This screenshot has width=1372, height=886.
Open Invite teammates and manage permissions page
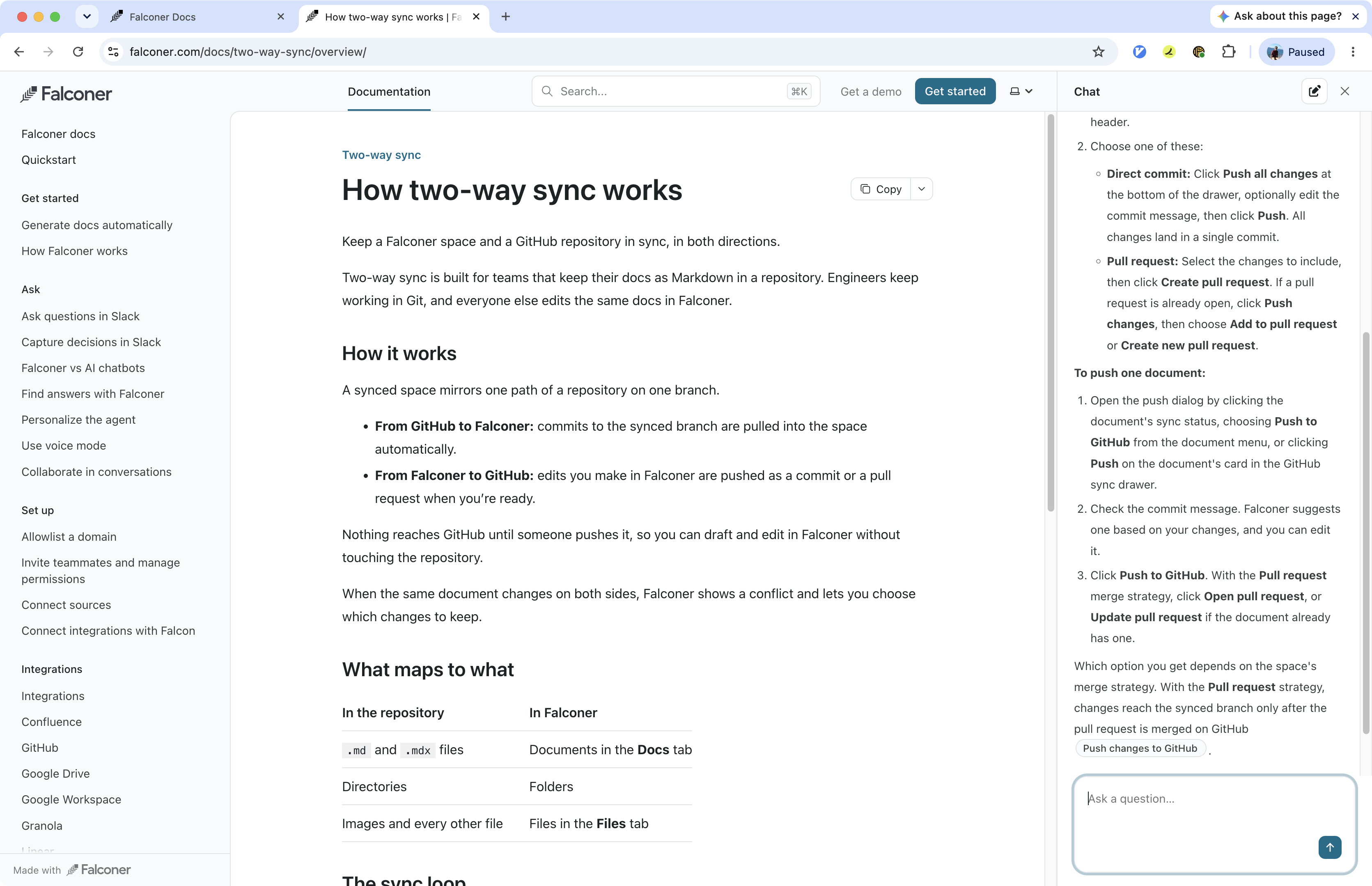(101, 571)
